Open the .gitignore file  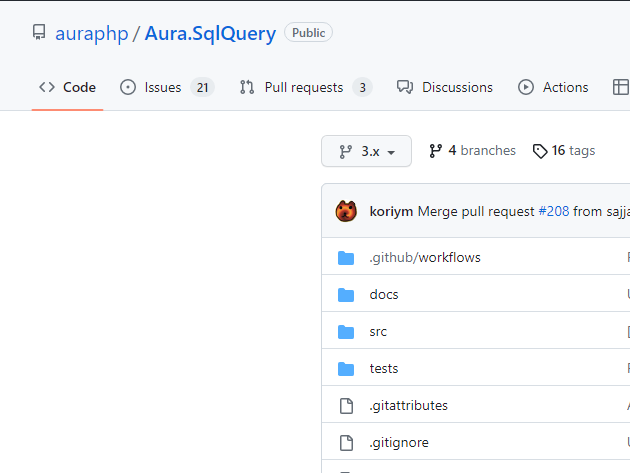pyautogui.click(x=399, y=442)
